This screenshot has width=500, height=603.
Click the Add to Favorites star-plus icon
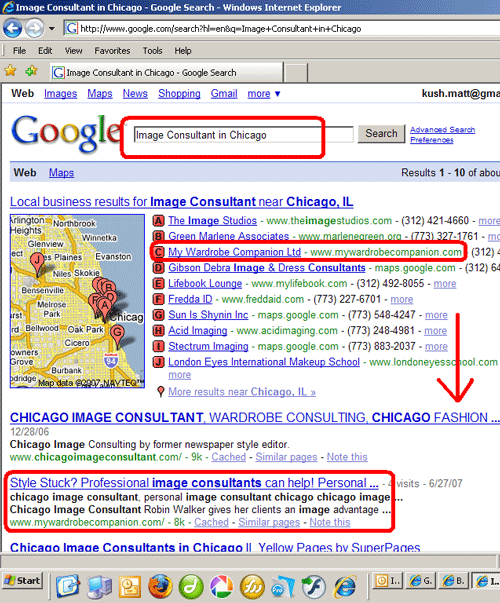tap(32, 71)
